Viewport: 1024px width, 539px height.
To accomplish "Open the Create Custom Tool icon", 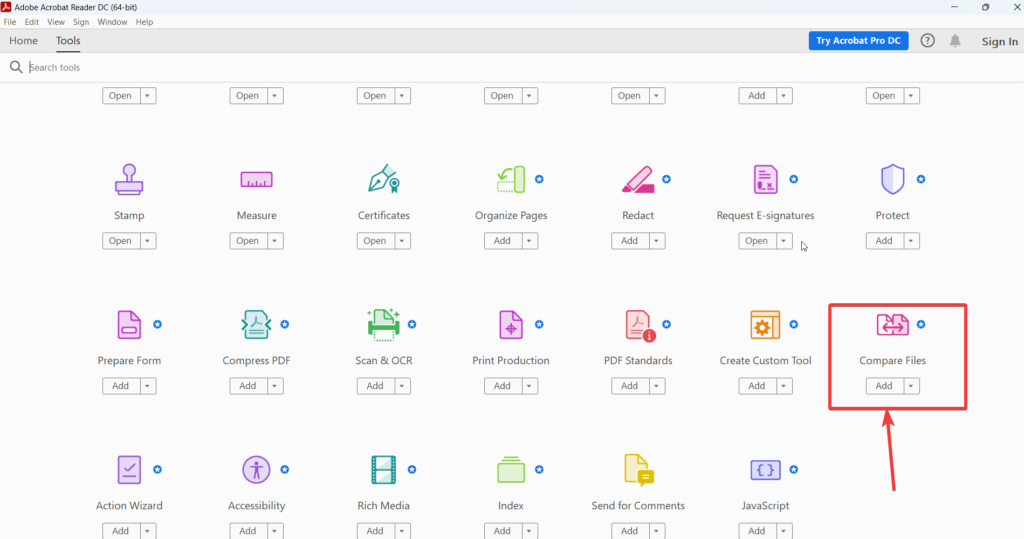I will click(x=765, y=325).
